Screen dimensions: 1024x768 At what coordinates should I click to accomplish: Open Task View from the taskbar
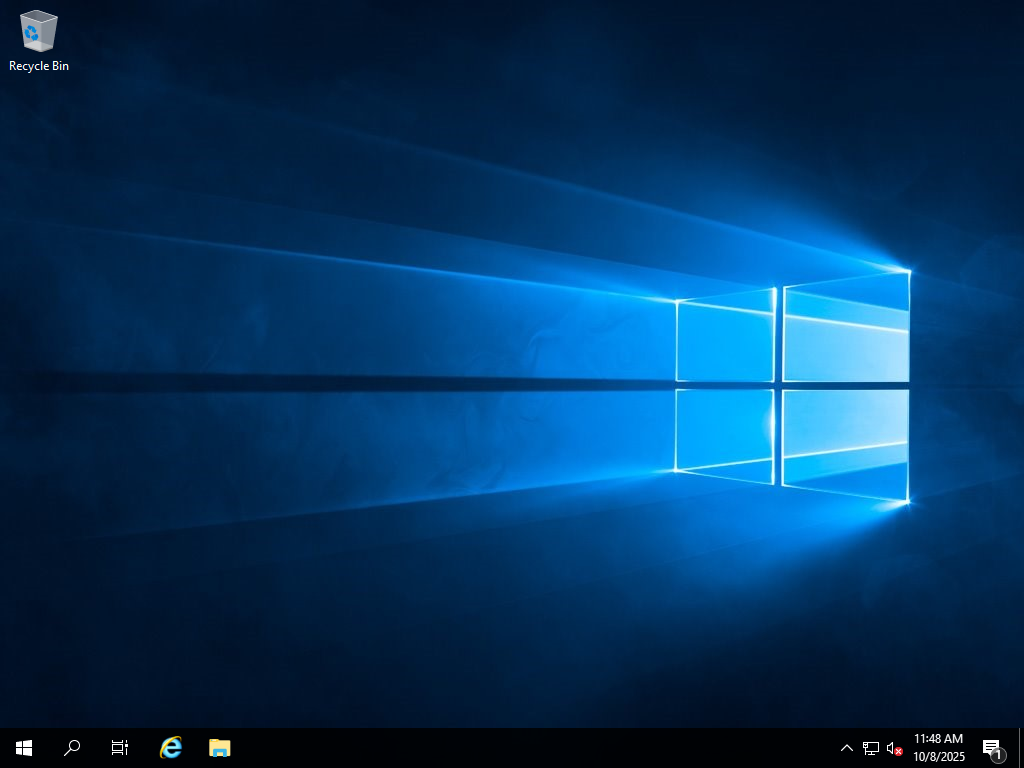[x=120, y=748]
